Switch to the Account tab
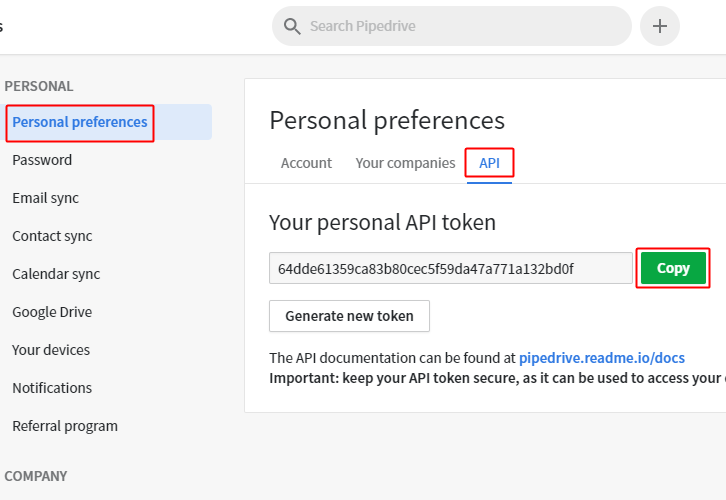The width and height of the screenshot is (726, 500). (306, 163)
